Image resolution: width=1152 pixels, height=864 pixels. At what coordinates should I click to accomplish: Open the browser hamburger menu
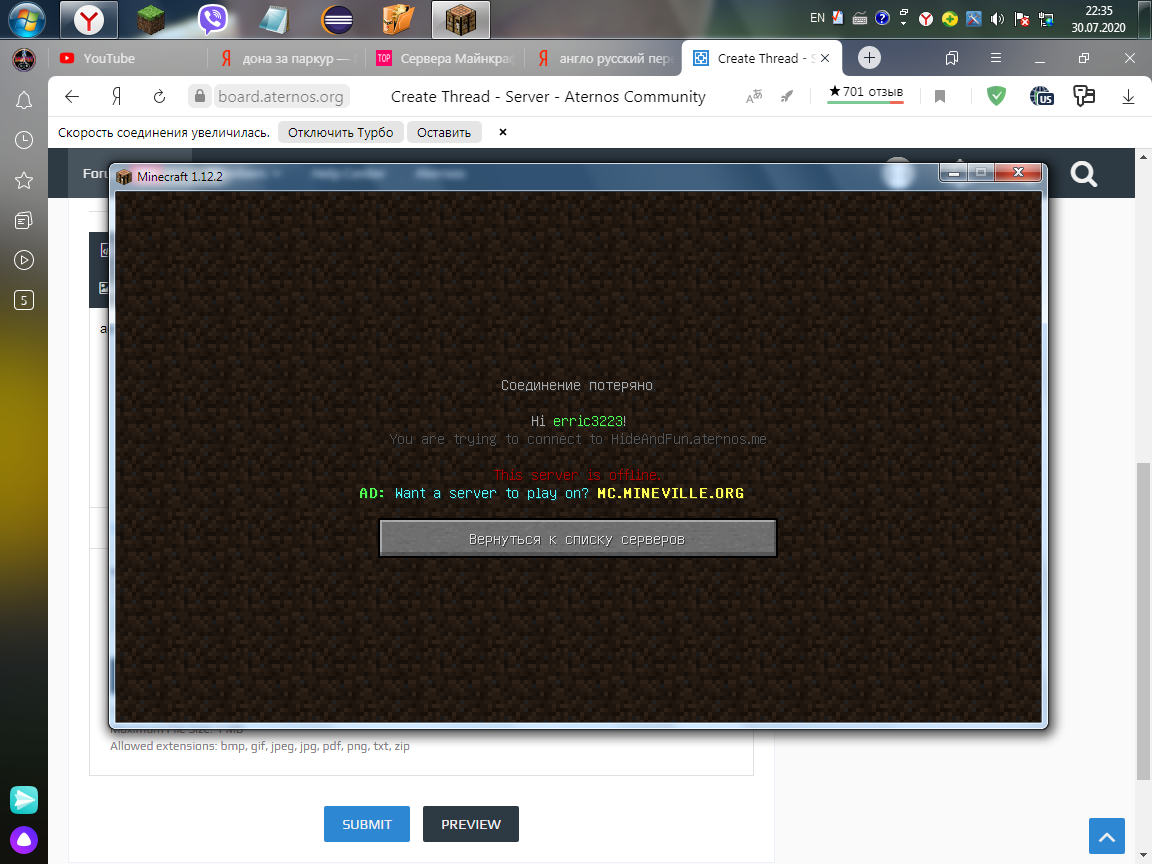click(x=996, y=58)
